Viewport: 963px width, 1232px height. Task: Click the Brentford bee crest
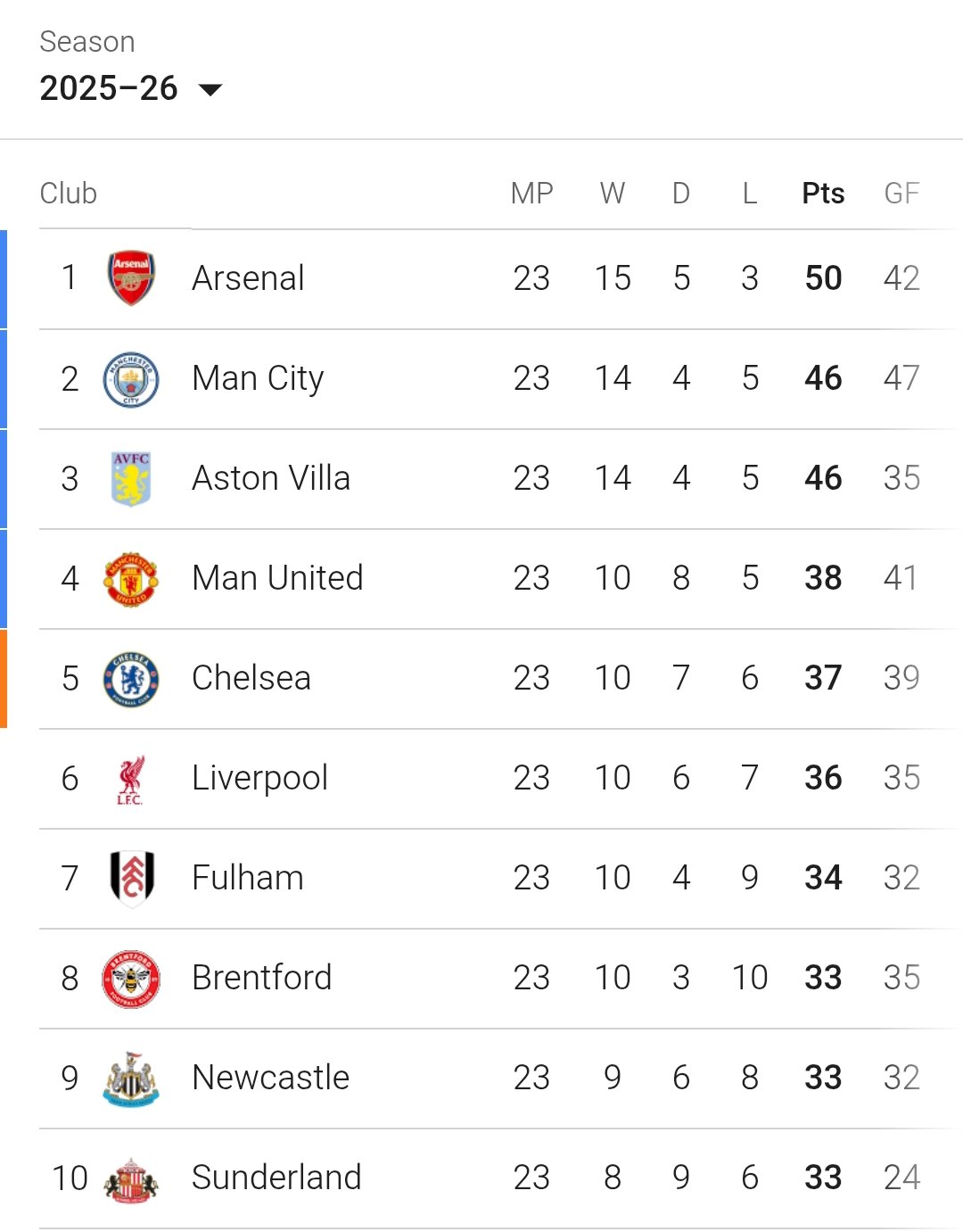[131, 979]
